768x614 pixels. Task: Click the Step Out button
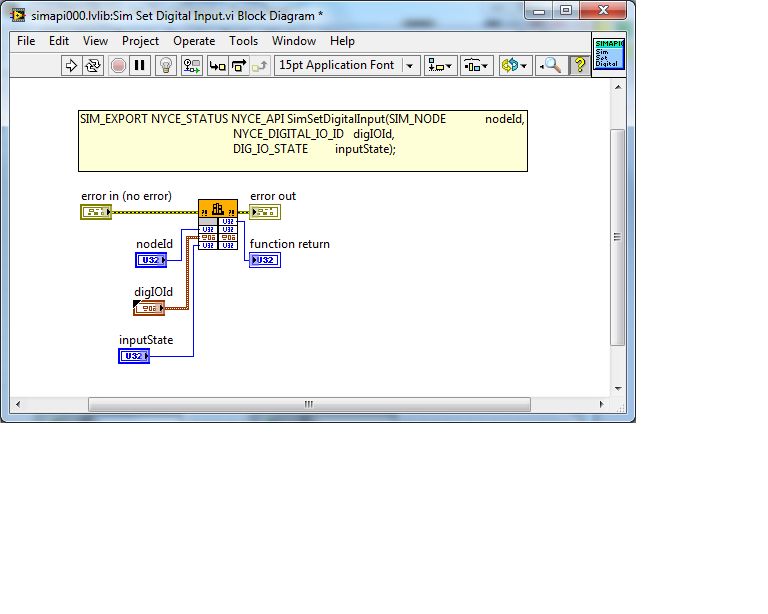pyautogui.click(x=260, y=66)
